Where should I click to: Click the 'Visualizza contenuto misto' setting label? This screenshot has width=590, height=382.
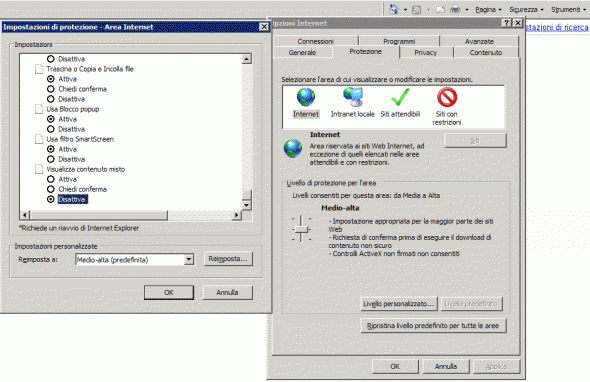coord(86,169)
